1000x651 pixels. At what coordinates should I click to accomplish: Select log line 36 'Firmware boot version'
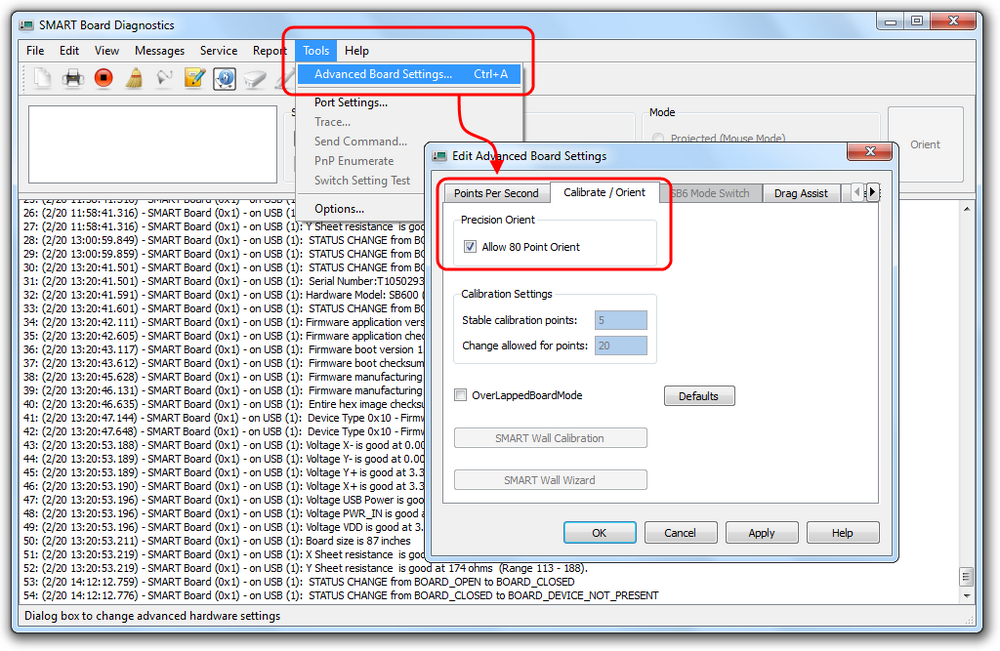point(223,349)
